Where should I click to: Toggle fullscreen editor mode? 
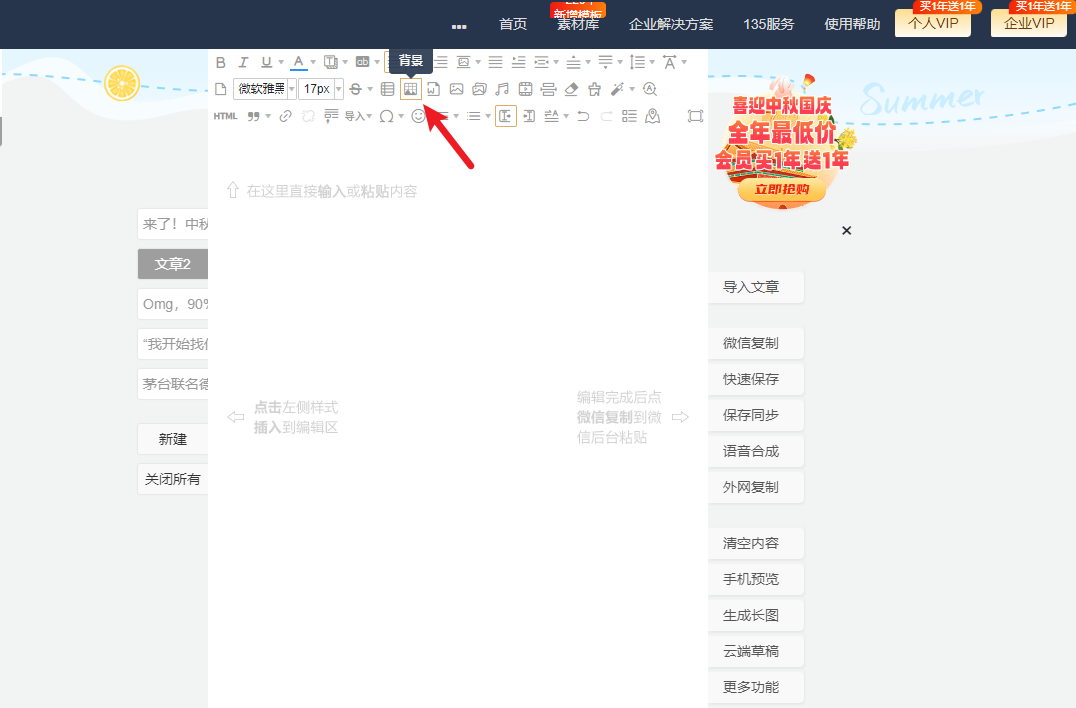click(695, 116)
